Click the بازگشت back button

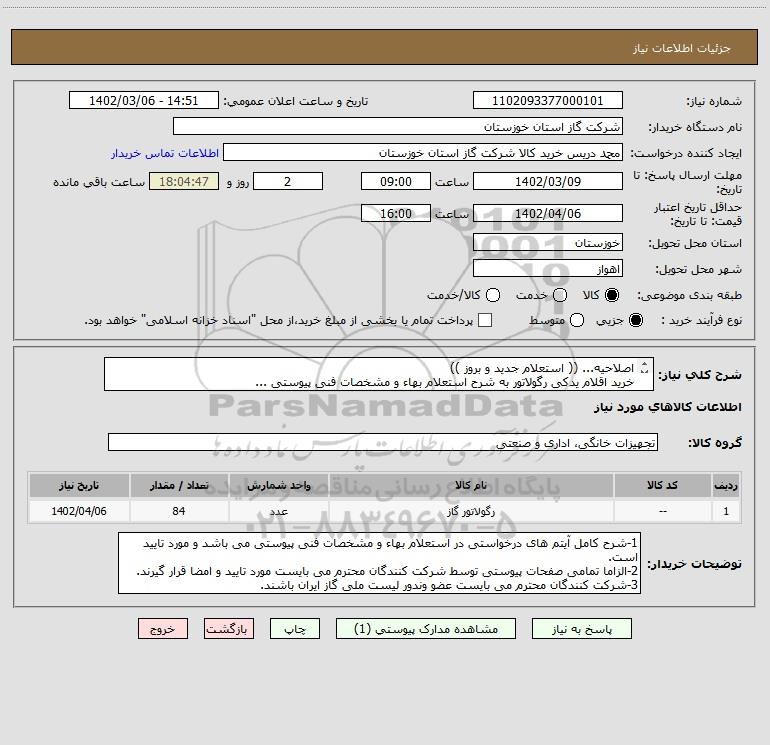pyautogui.click(x=229, y=629)
